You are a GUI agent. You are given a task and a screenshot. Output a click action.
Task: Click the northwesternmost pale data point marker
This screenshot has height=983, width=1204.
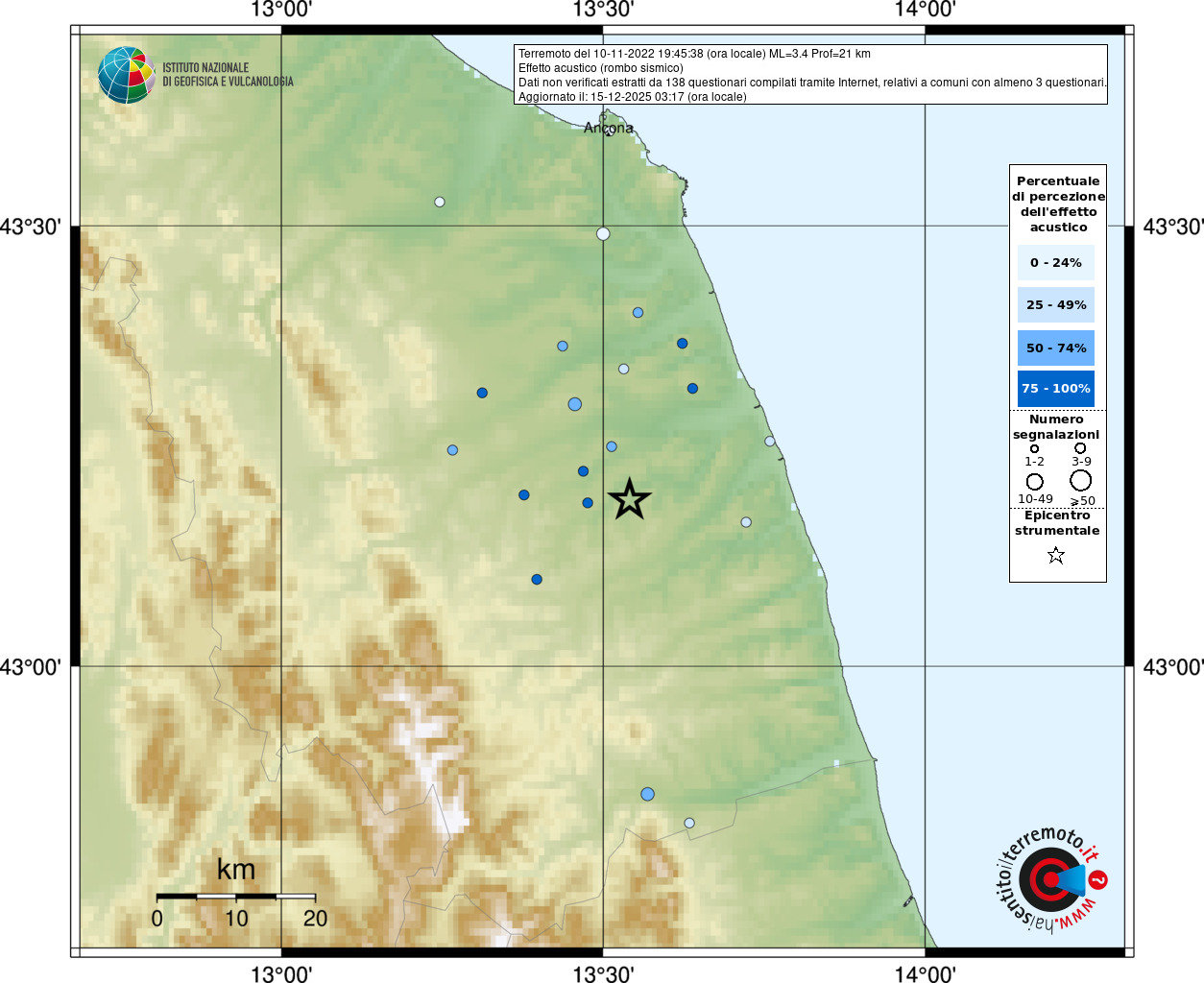(440, 202)
